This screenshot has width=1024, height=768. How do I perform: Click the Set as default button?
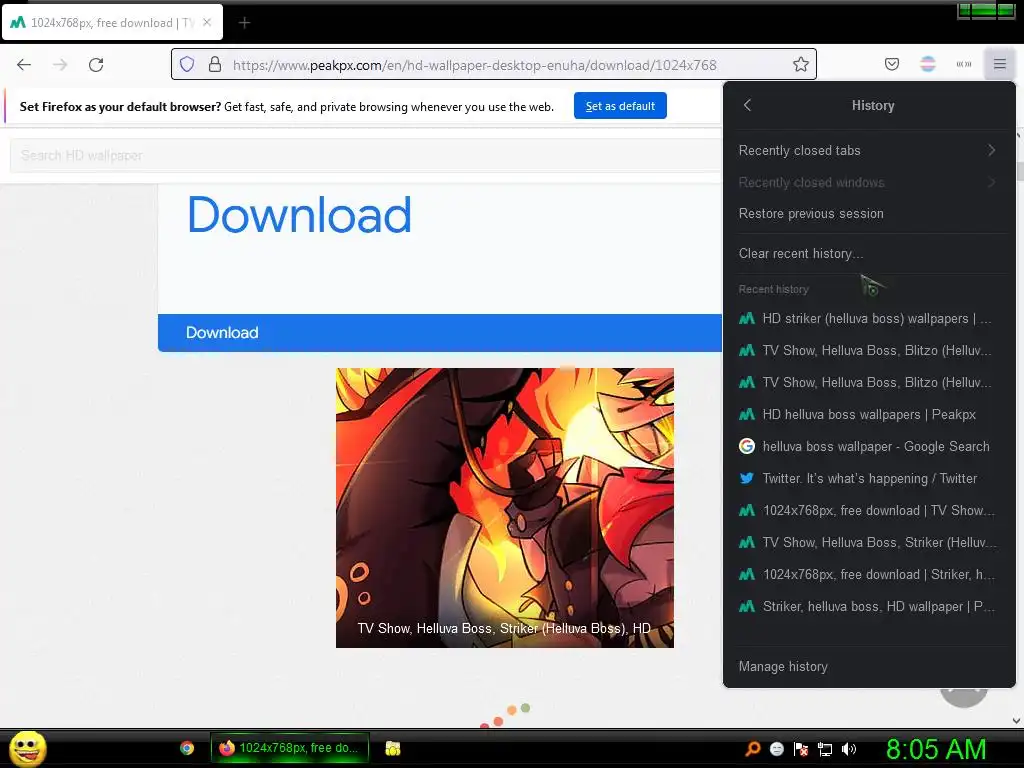click(x=620, y=106)
